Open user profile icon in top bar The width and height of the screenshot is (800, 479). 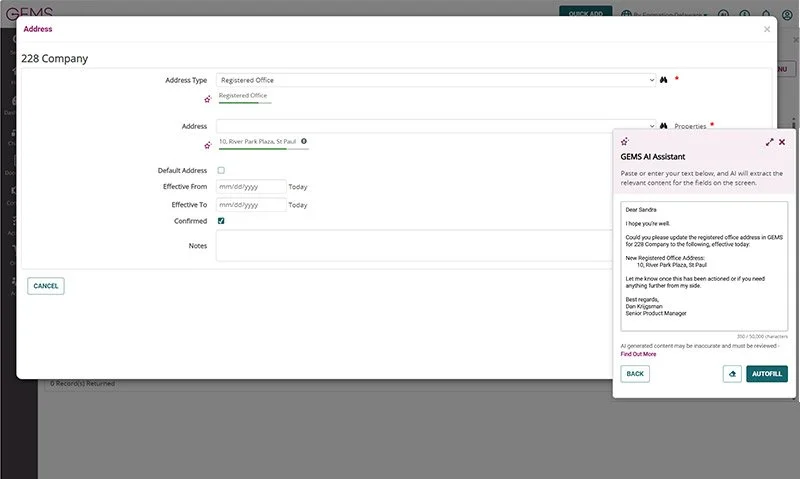pyautogui.click(x=787, y=15)
